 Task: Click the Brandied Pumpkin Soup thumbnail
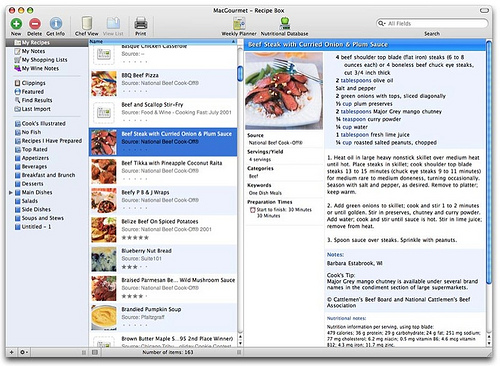pos(104,317)
